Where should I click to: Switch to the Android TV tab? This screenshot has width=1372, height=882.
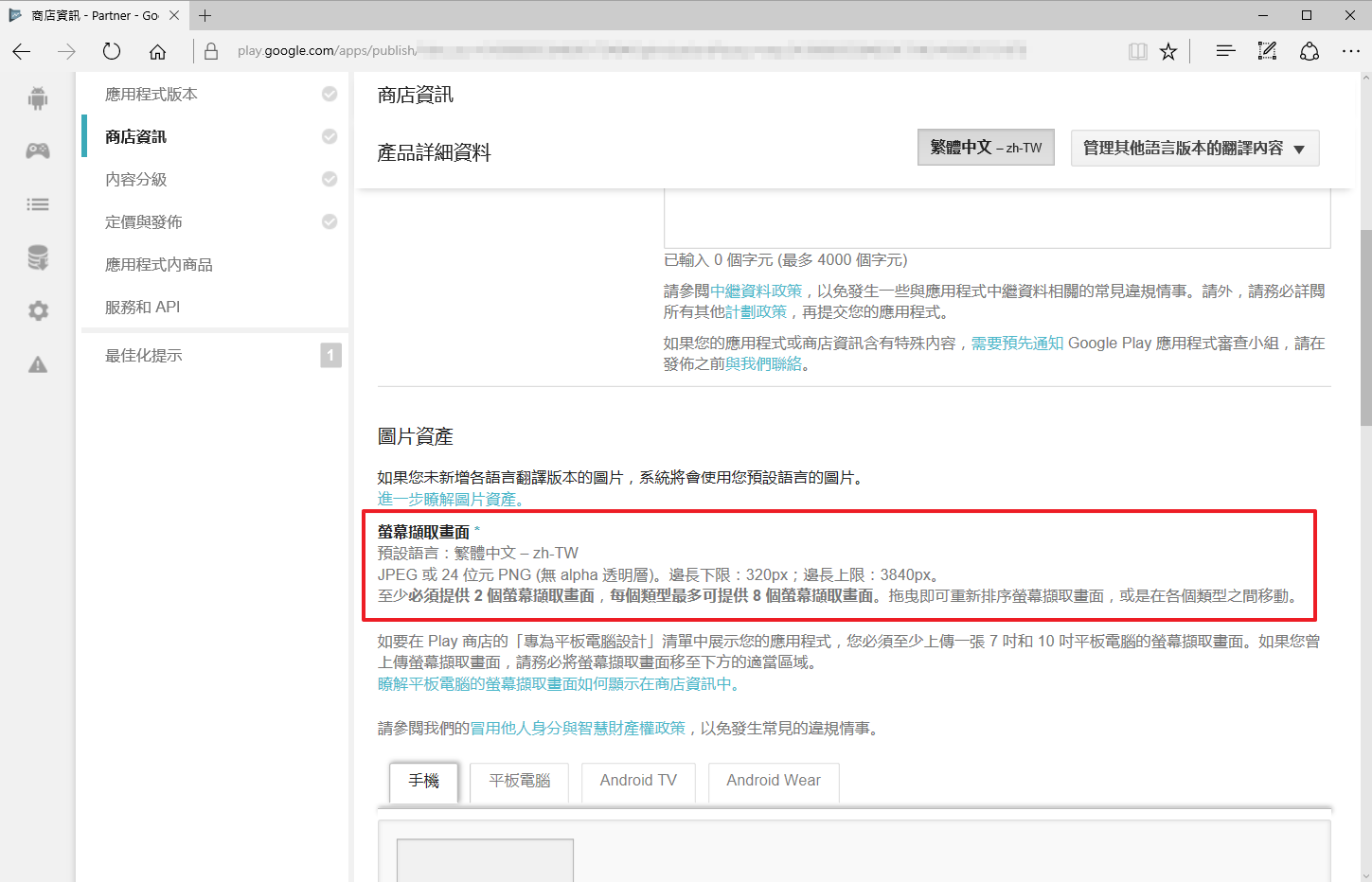pyautogui.click(x=638, y=781)
